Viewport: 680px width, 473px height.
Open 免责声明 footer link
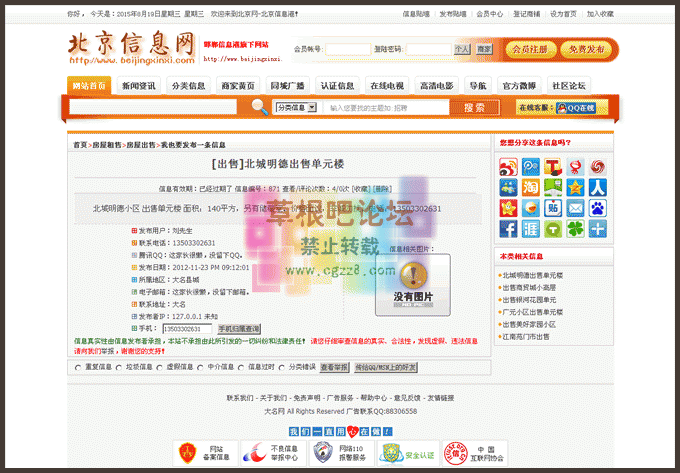click(307, 398)
